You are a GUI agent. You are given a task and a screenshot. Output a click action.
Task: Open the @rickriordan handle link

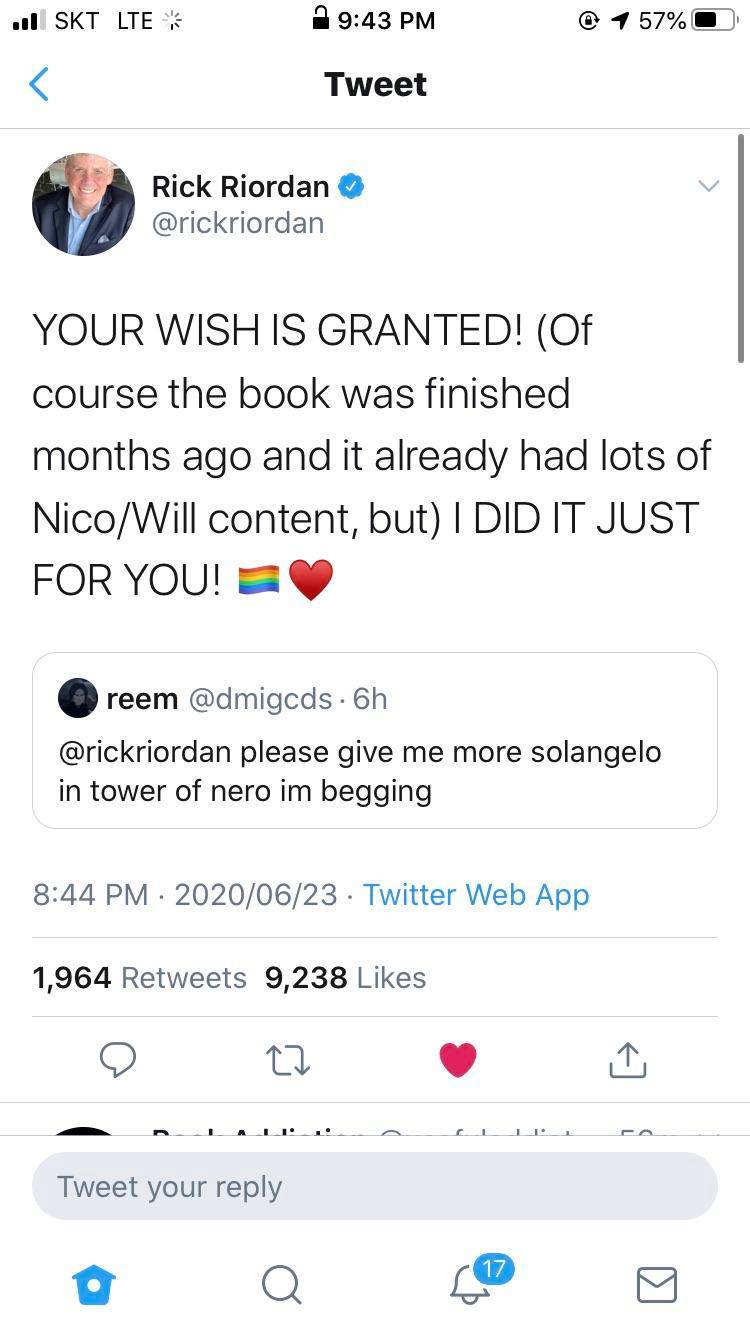click(238, 222)
